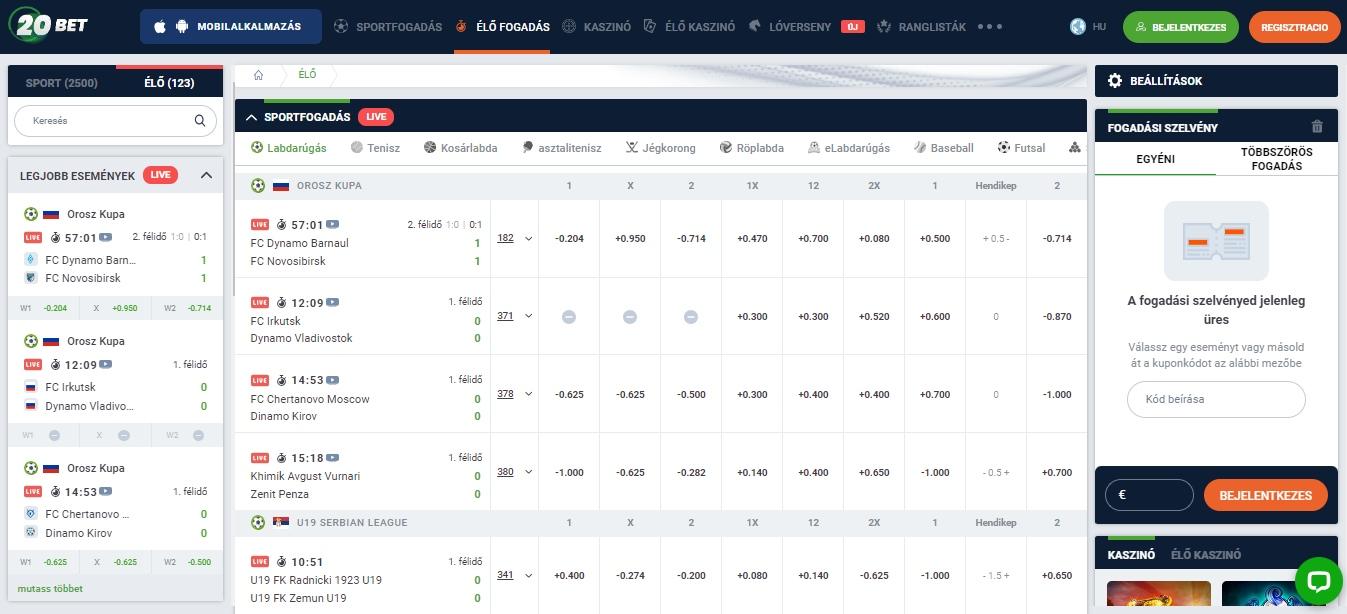Collapse the Sportfogadás Live section
The width and height of the screenshot is (1347, 614).
click(x=251, y=117)
